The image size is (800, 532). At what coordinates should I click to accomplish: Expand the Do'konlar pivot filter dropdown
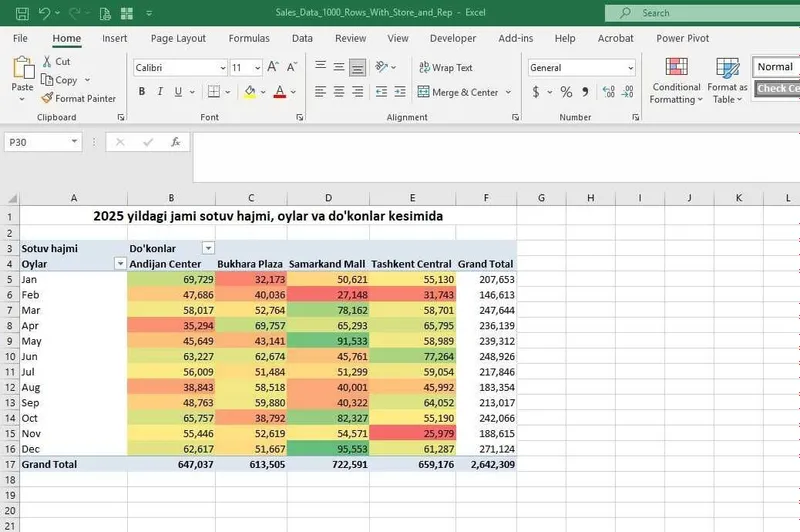tap(208, 248)
